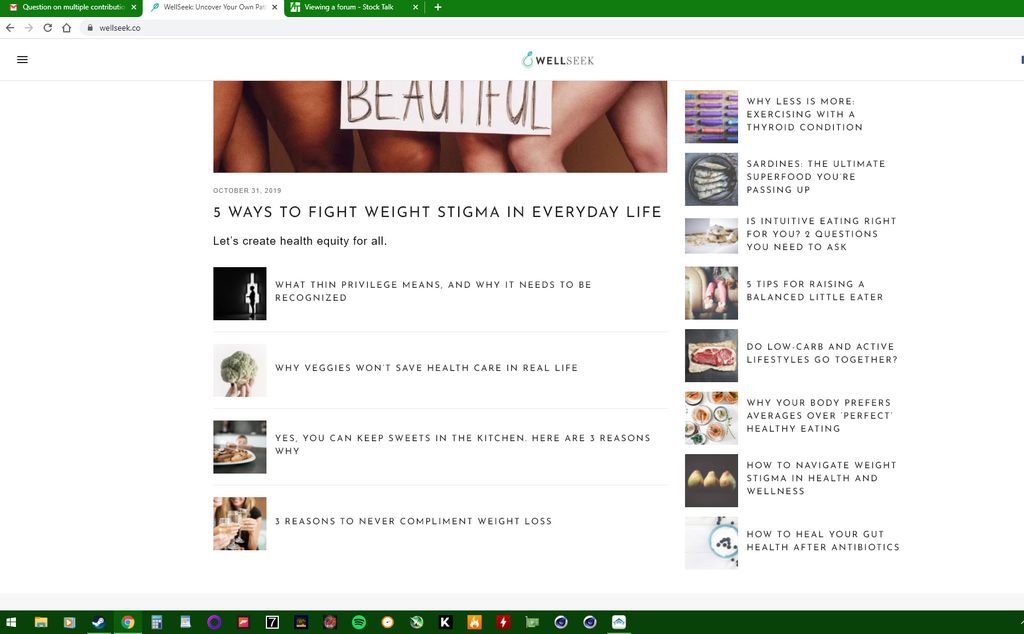Select the WellSeek tab
Viewport: 1024px width, 634px height.
pos(213,7)
